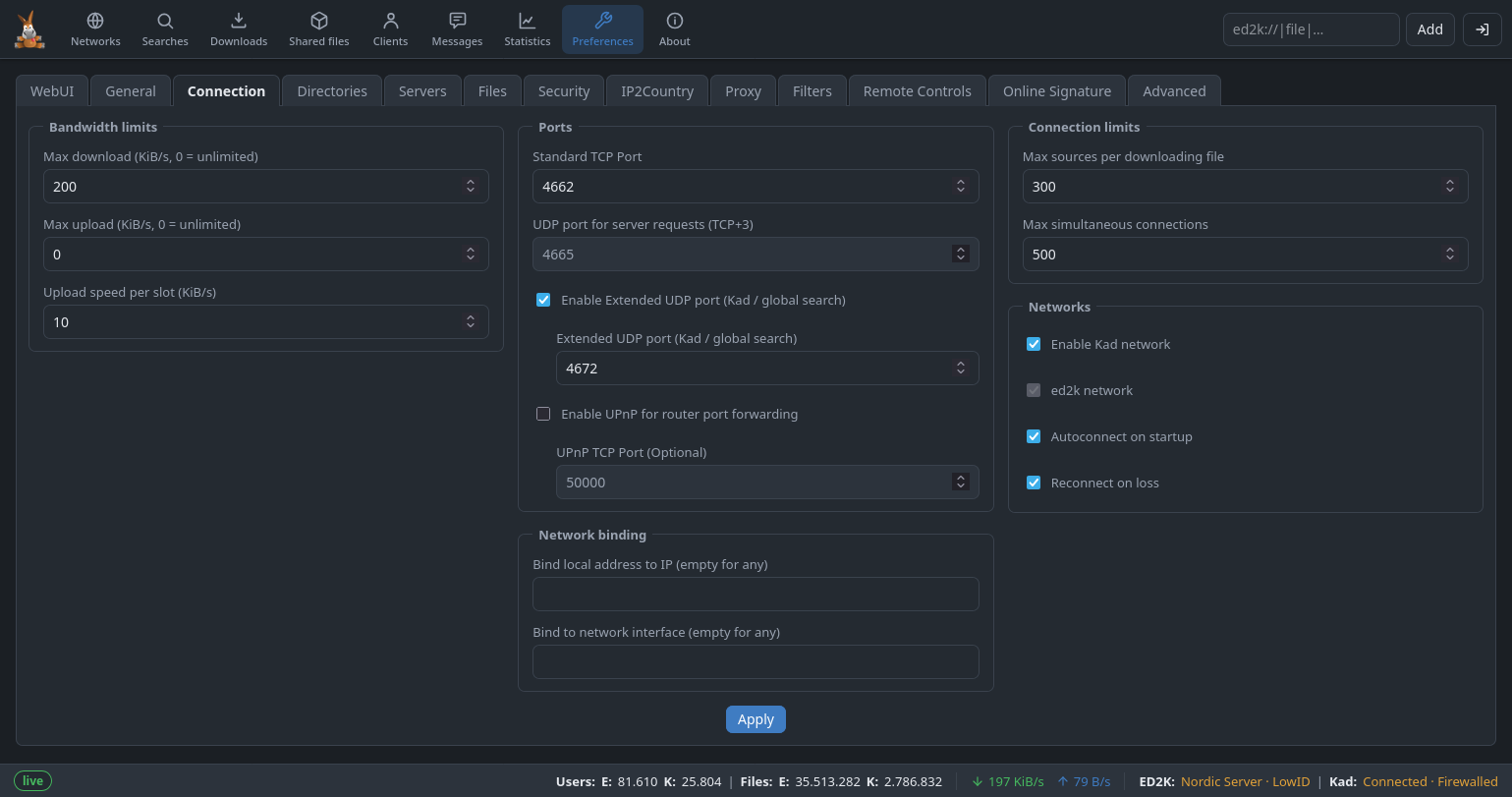1512x797 pixels.
Task: Click the "Connected · Firewalled" Kad status
Action: tap(1429, 781)
